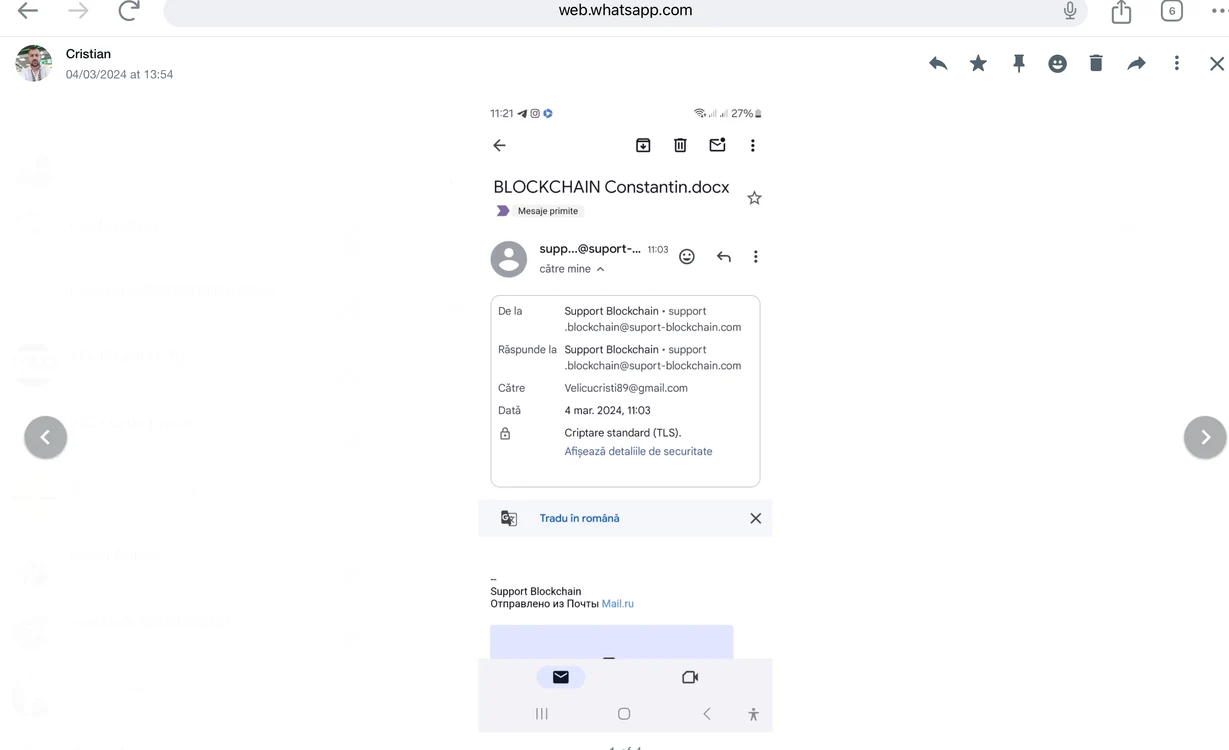
Task: Tap back arrow in the Gmail screenshot
Action: click(x=499, y=145)
